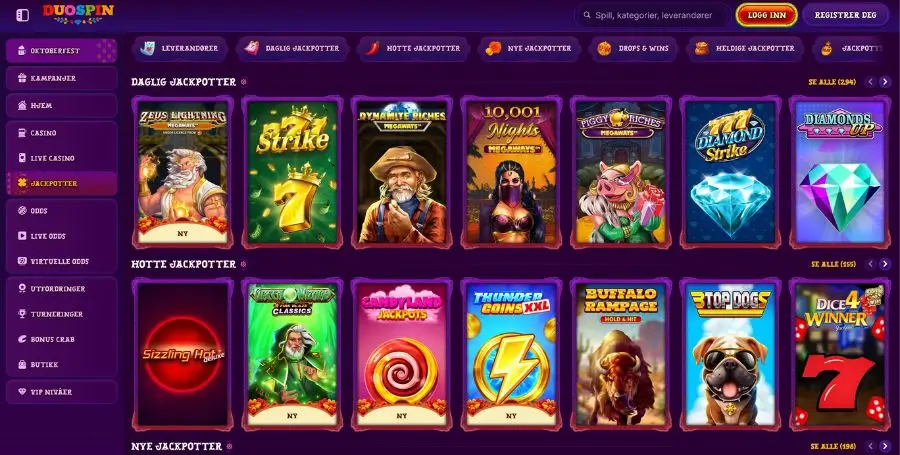Image resolution: width=900 pixels, height=455 pixels.
Task: Select the Hotte Jackpotter category chip
Action: (413, 49)
